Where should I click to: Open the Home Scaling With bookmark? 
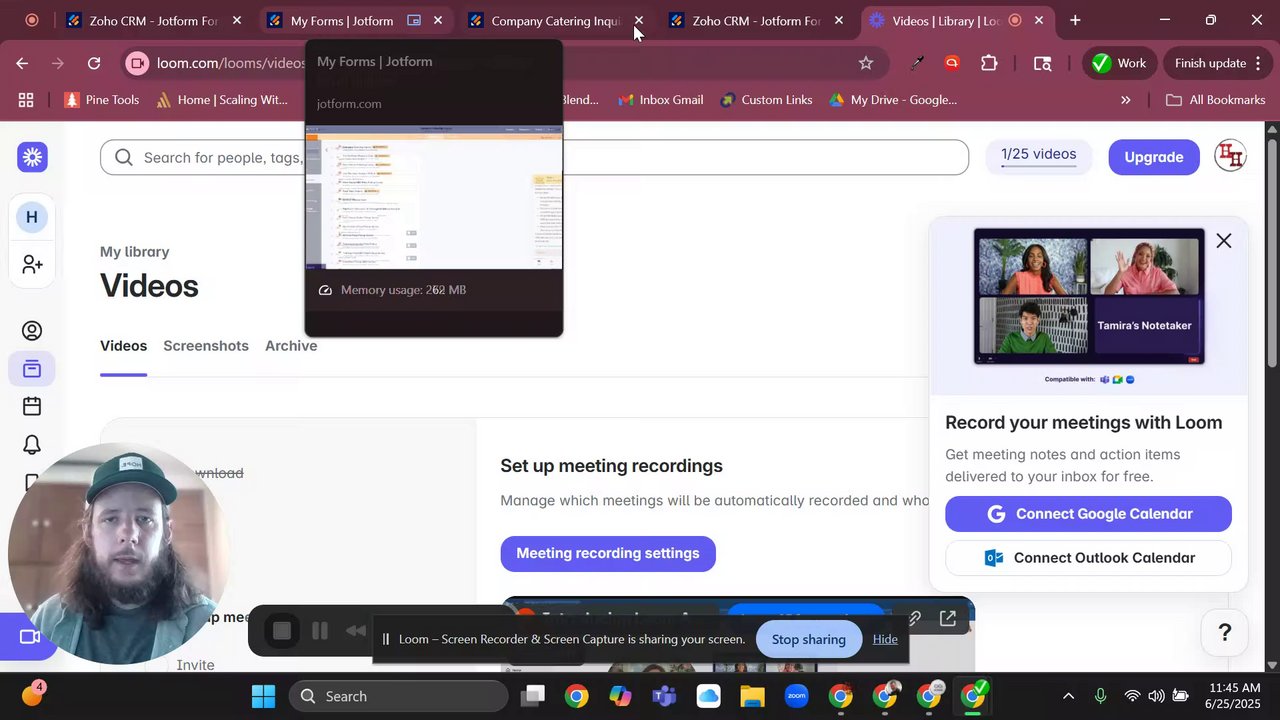220,100
